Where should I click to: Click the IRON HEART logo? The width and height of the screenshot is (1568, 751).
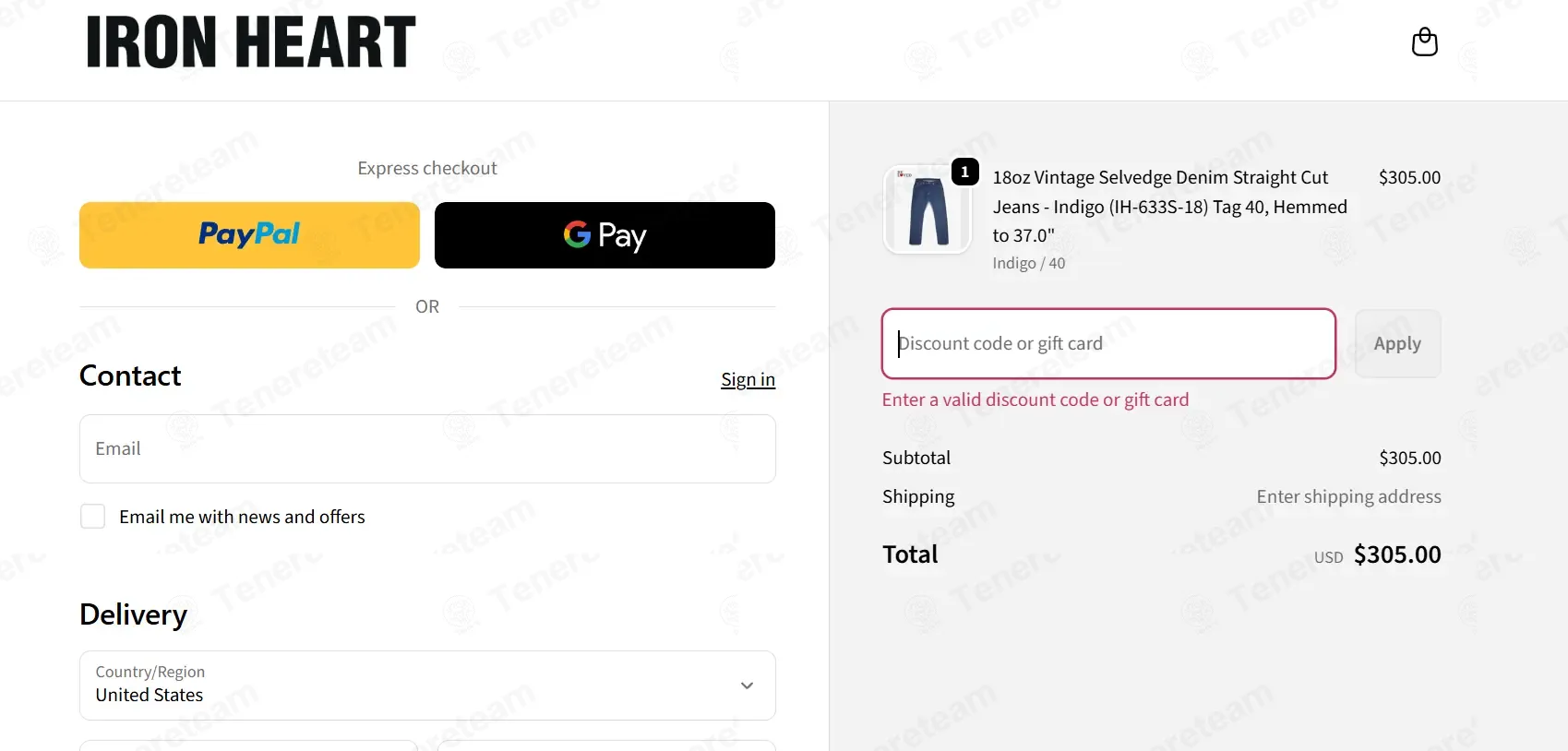point(251,42)
